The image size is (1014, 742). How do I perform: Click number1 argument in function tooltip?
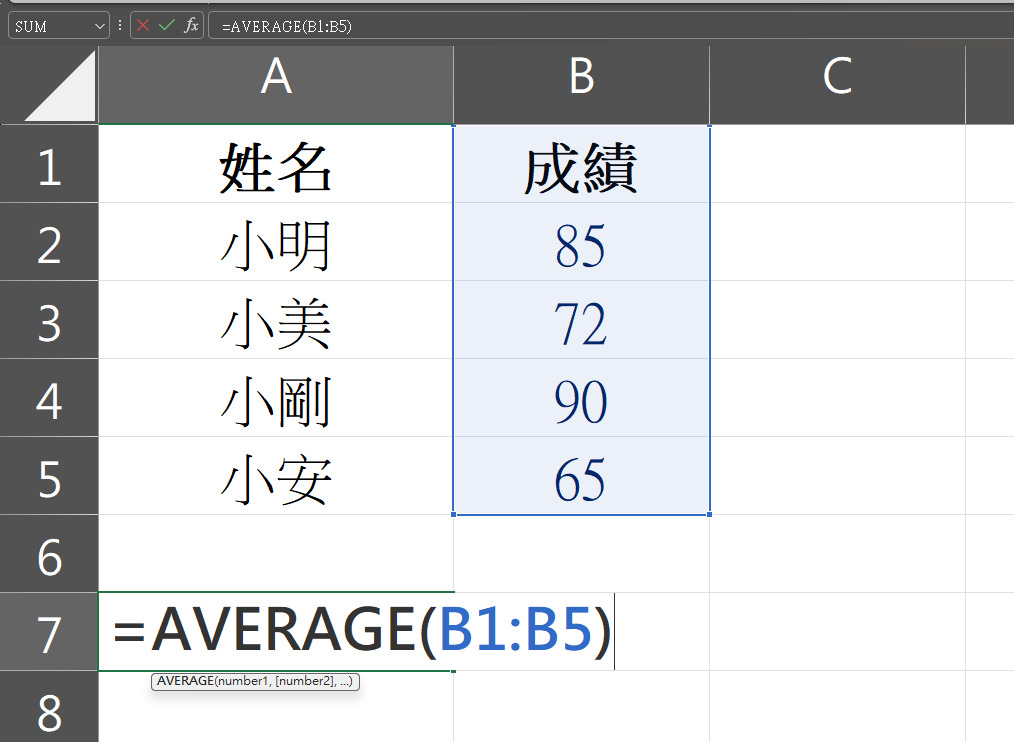pos(243,681)
